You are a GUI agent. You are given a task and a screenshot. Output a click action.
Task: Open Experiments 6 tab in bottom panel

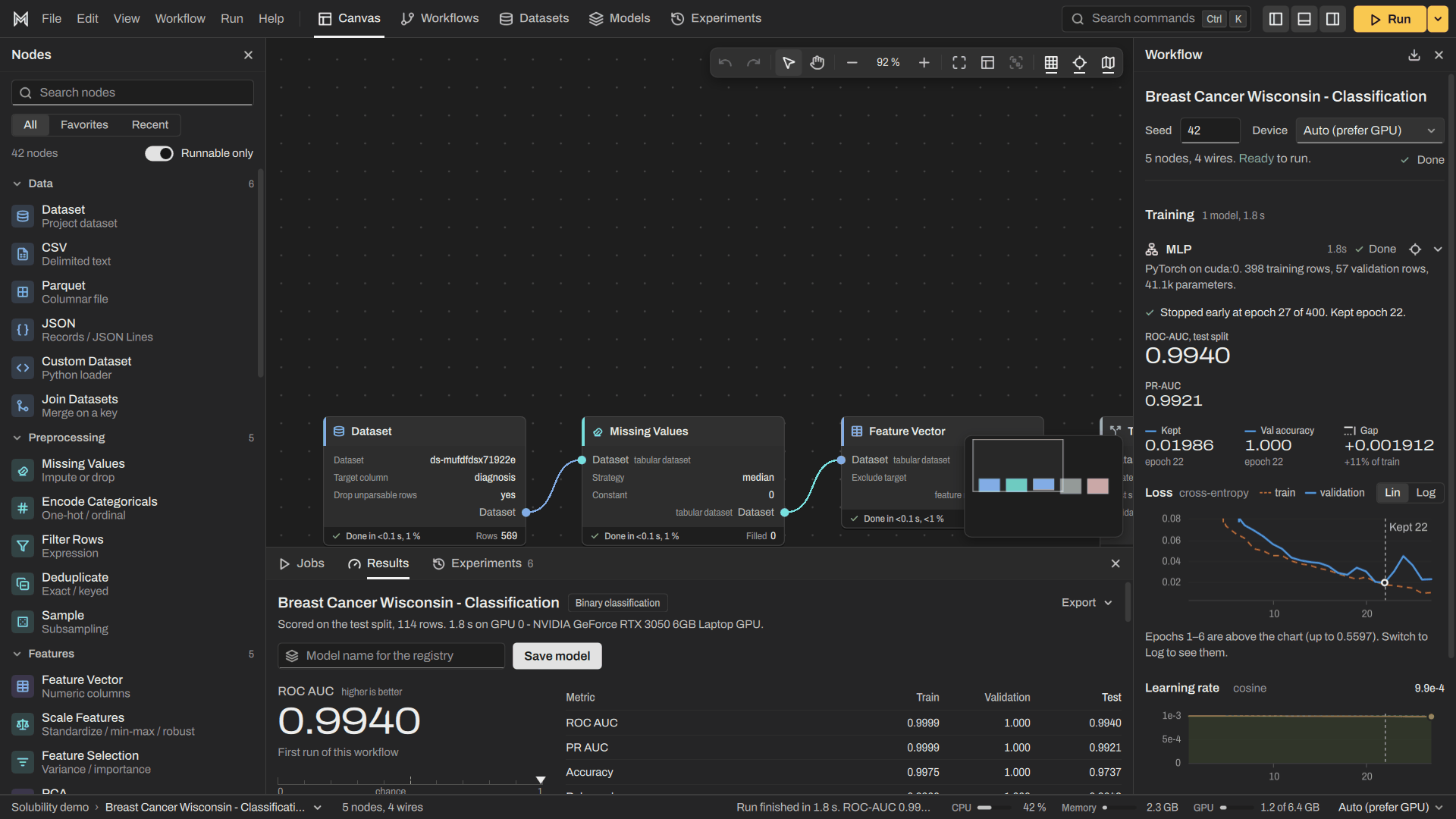coord(483,563)
